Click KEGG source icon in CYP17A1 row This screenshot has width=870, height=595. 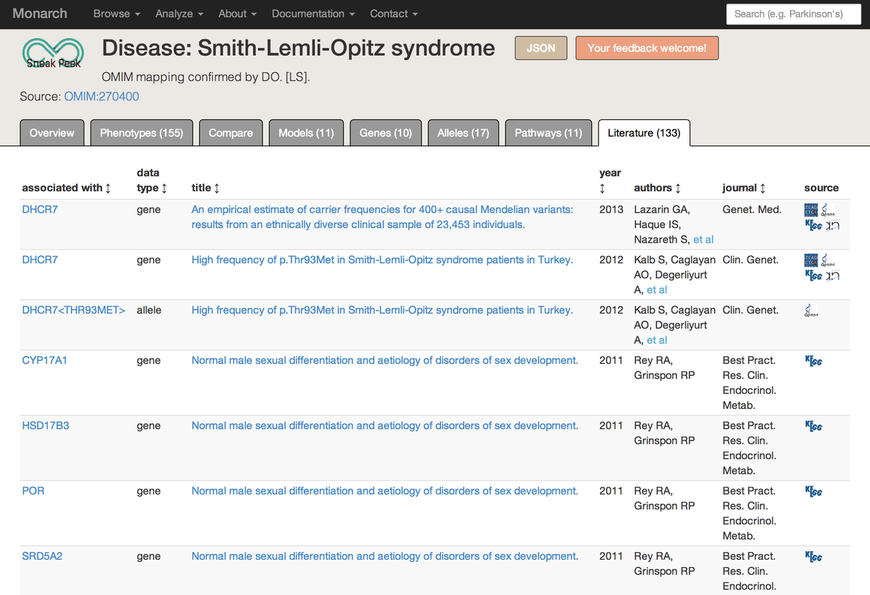pyautogui.click(x=813, y=361)
